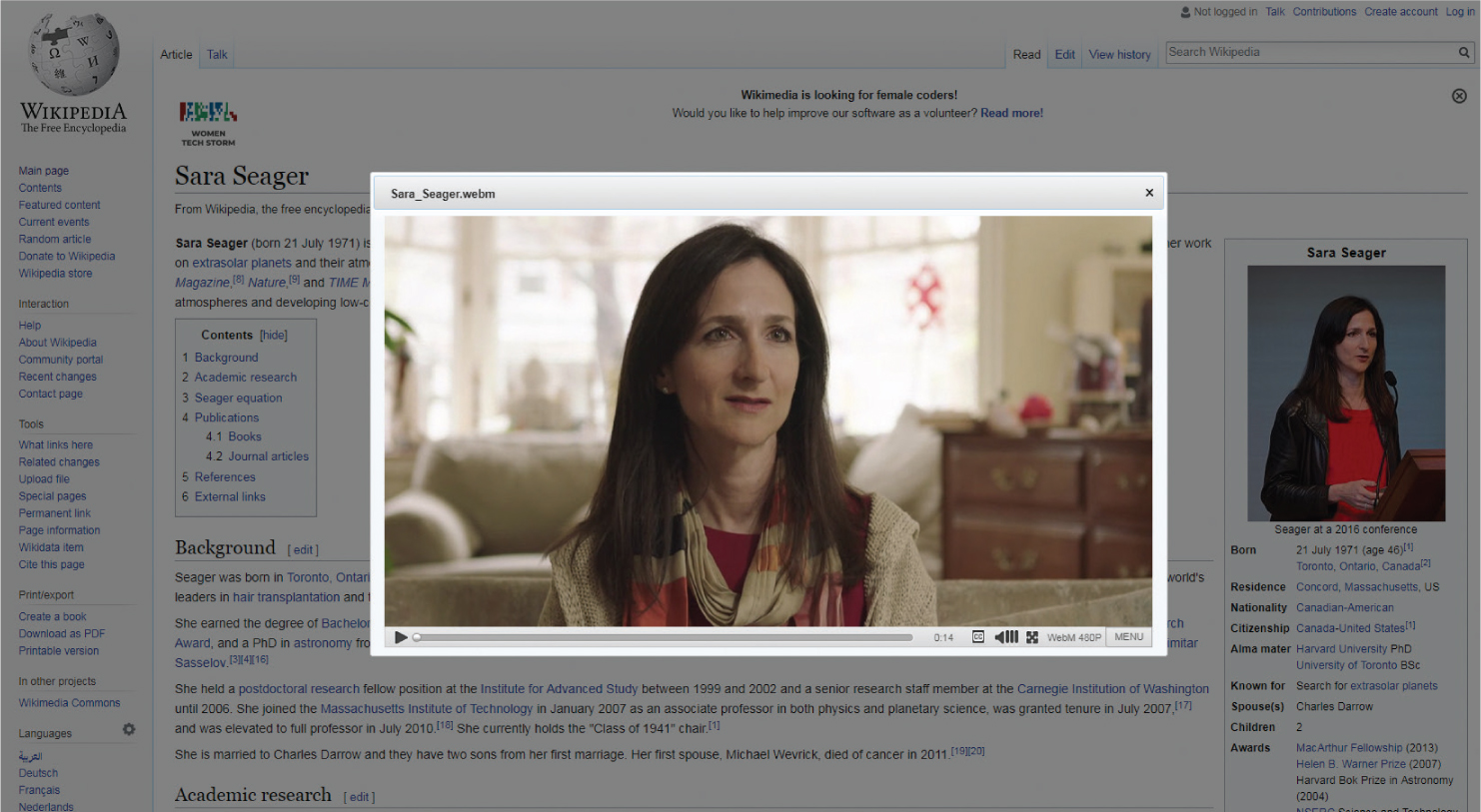
Task: Select the Read tab
Action: (x=1026, y=55)
